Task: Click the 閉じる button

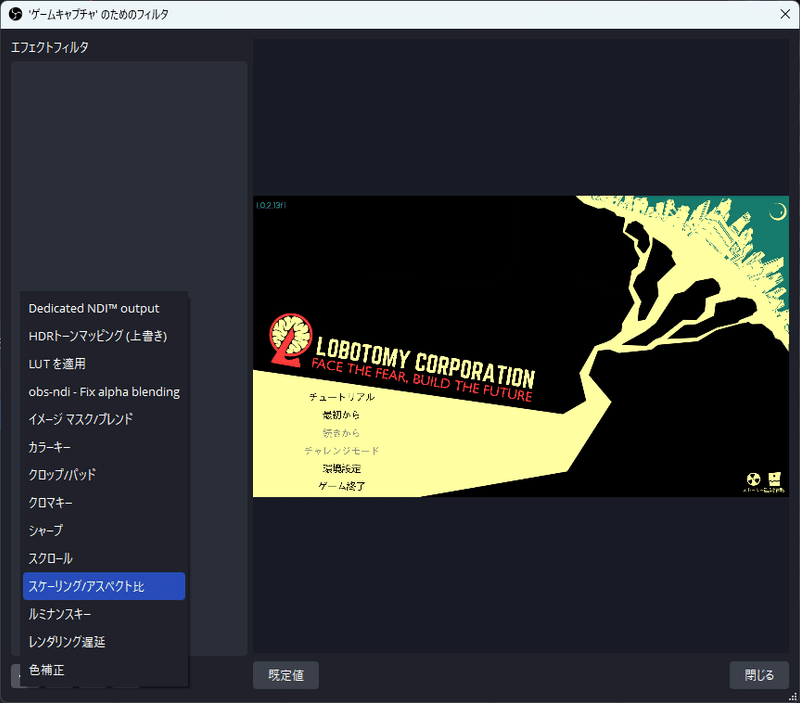Action: [759, 675]
